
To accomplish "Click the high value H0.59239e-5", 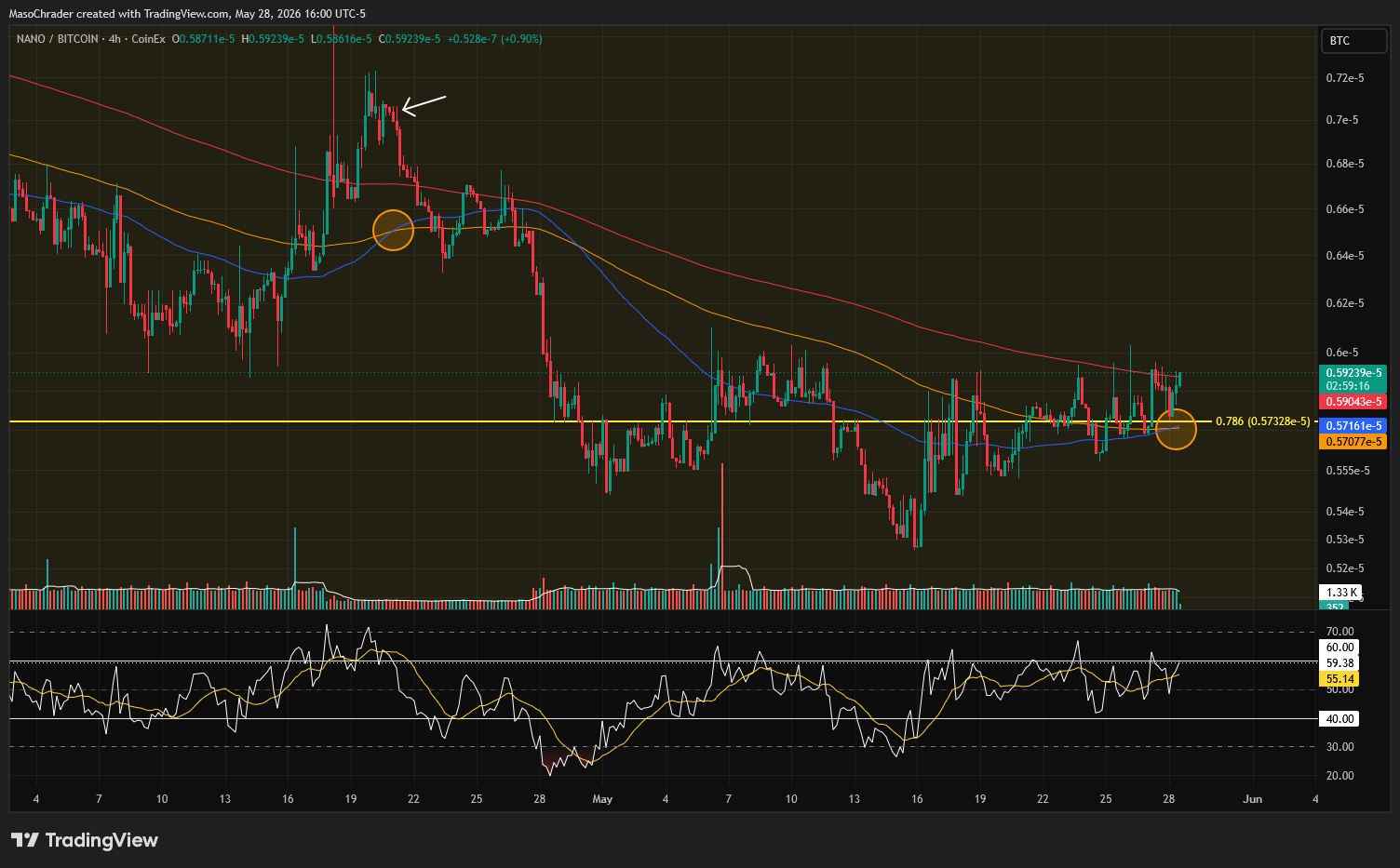I will tap(275, 39).
